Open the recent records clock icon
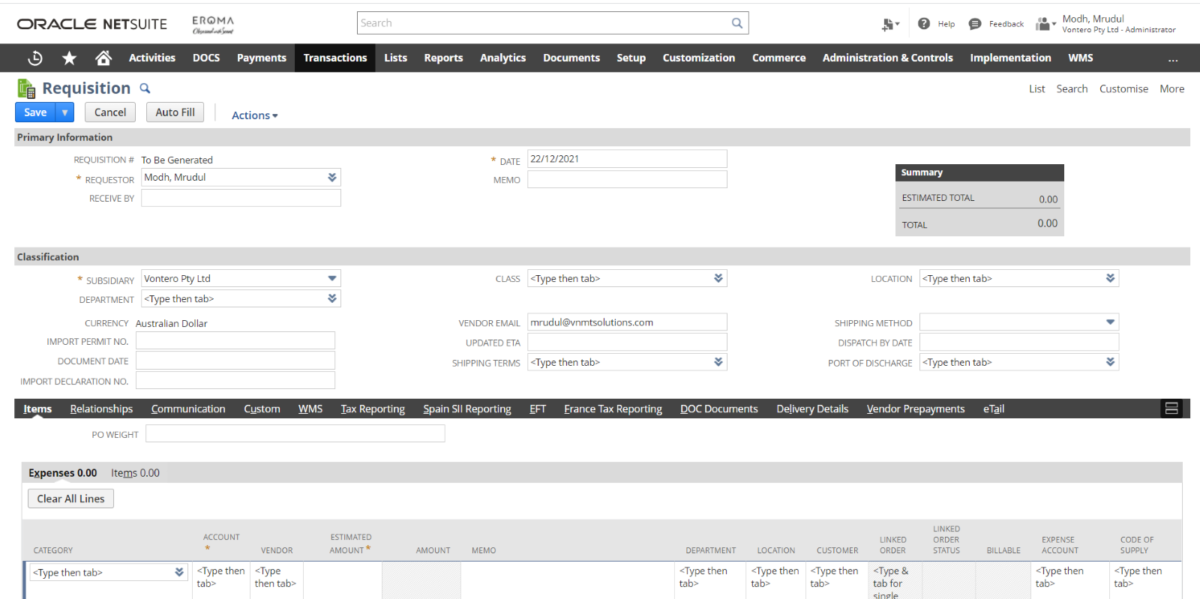1200x599 pixels. 33,57
